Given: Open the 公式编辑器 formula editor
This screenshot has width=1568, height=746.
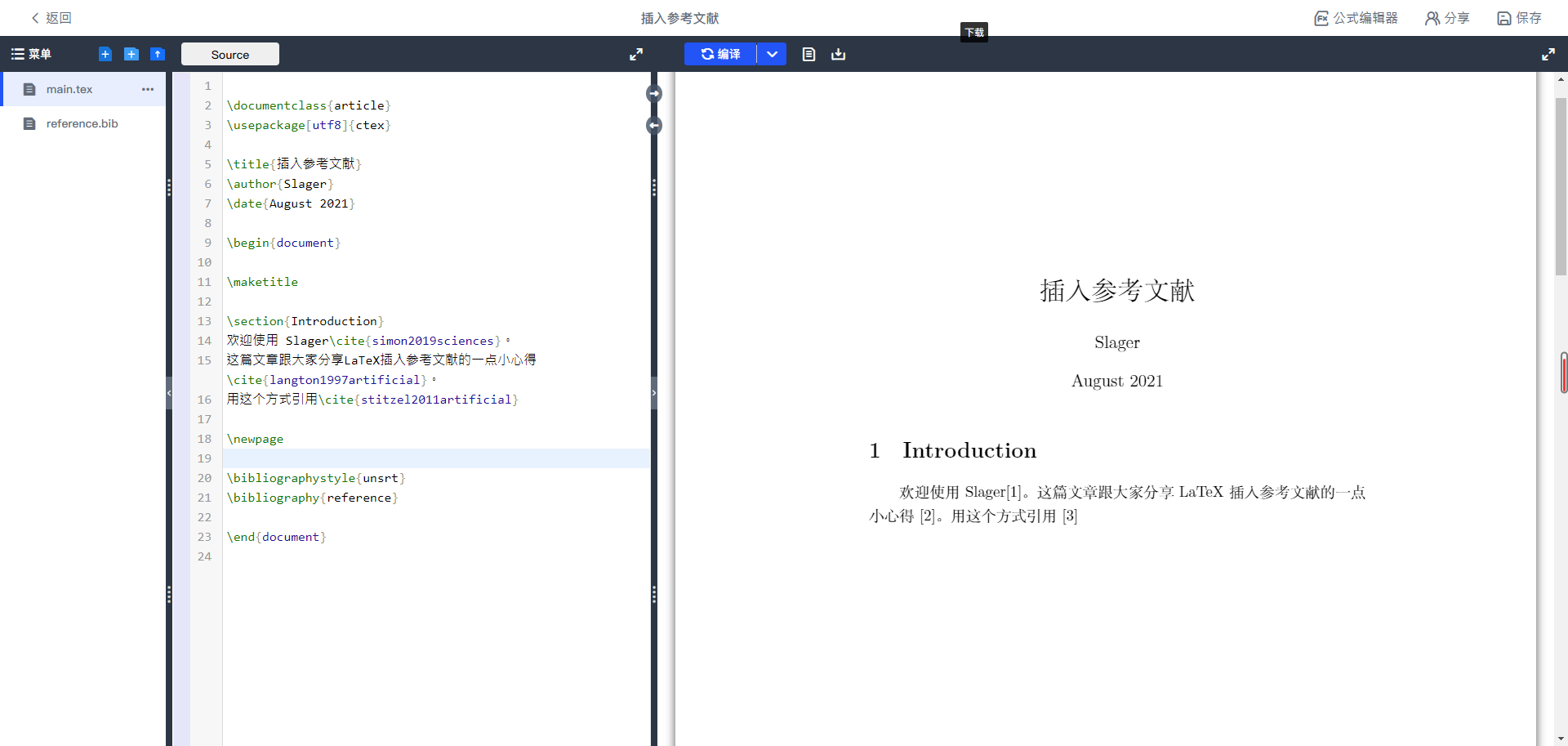Looking at the screenshot, I should 1356,18.
